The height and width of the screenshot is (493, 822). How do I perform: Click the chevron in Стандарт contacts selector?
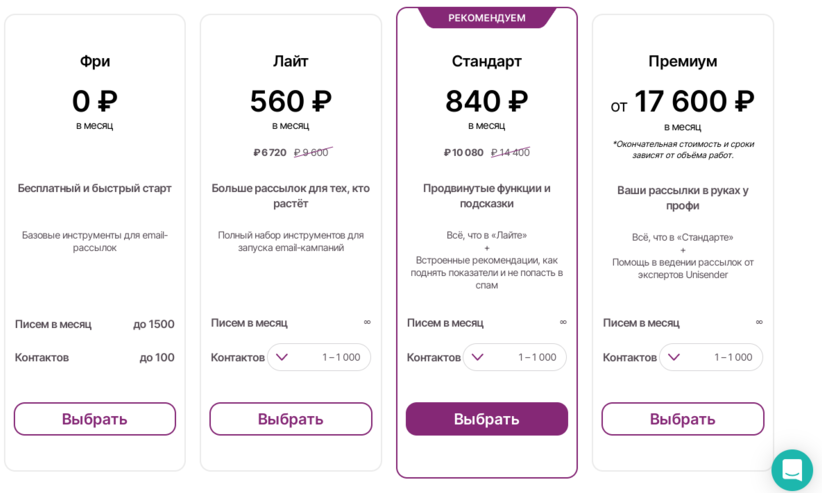477,357
